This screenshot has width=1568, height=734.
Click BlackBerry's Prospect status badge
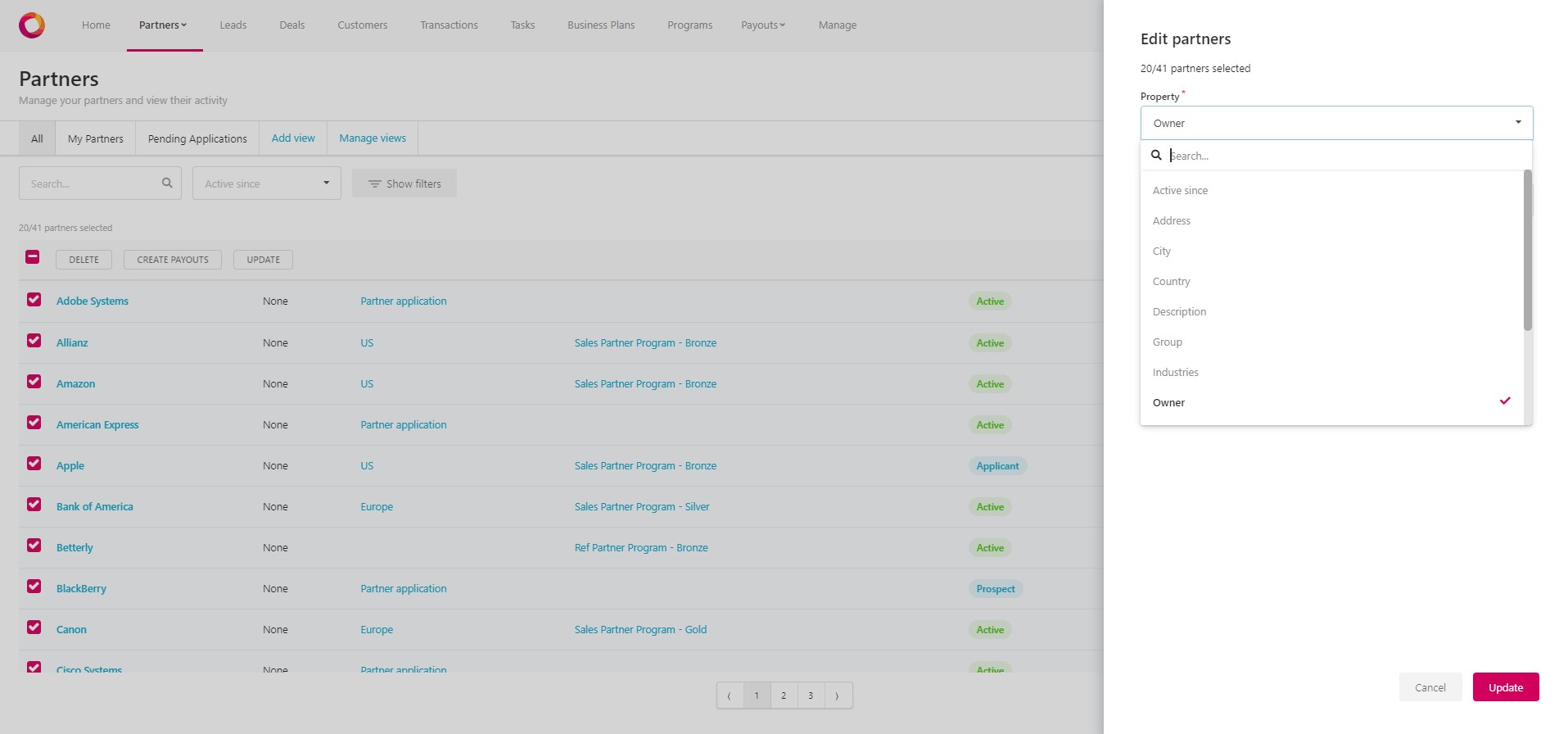(x=995, y=588)
